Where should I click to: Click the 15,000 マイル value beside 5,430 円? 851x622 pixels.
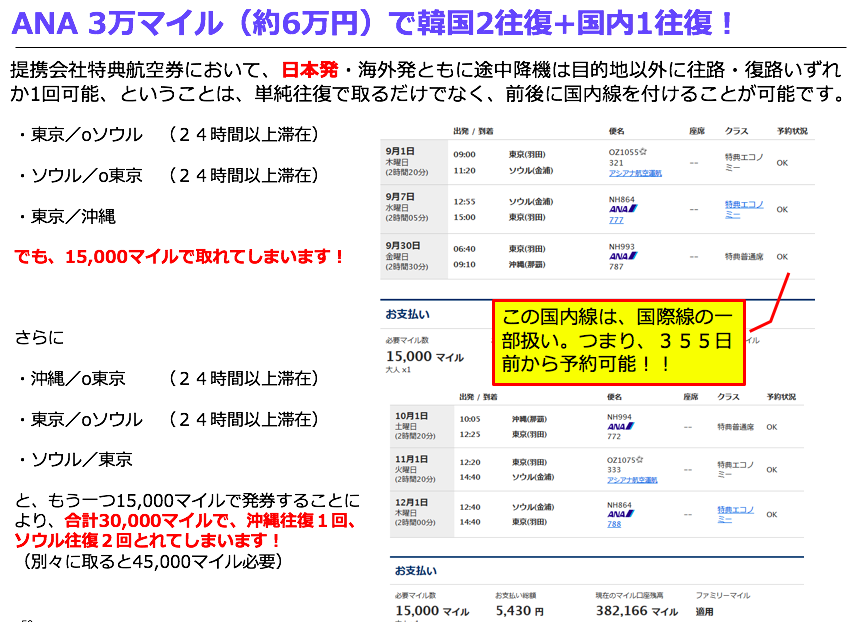click(x=432, y=611)
